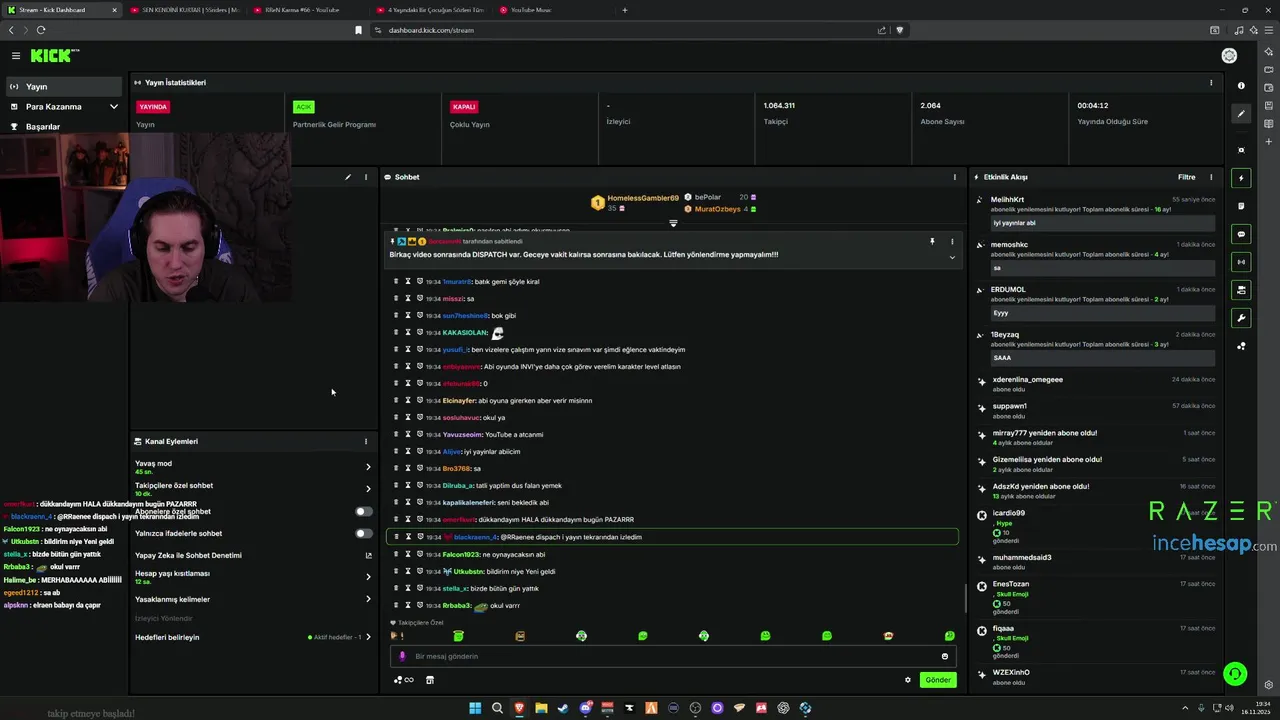Expand the chat leaderboard arrow
Viewport: 1280px width, 720px height.
pyautogui.click(x=673, y=223)
